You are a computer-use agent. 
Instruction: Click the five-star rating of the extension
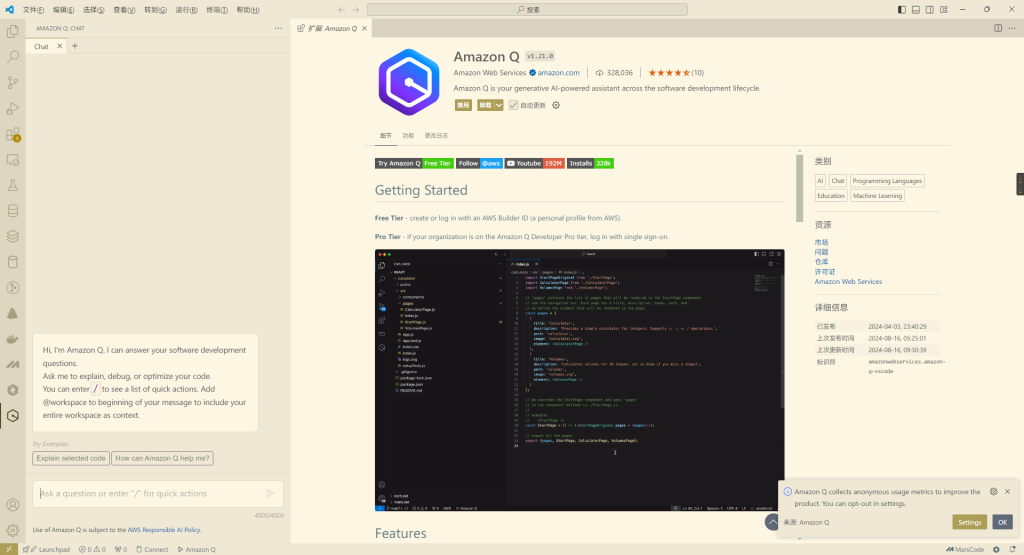pyautogui.click(x=669, y=72)
